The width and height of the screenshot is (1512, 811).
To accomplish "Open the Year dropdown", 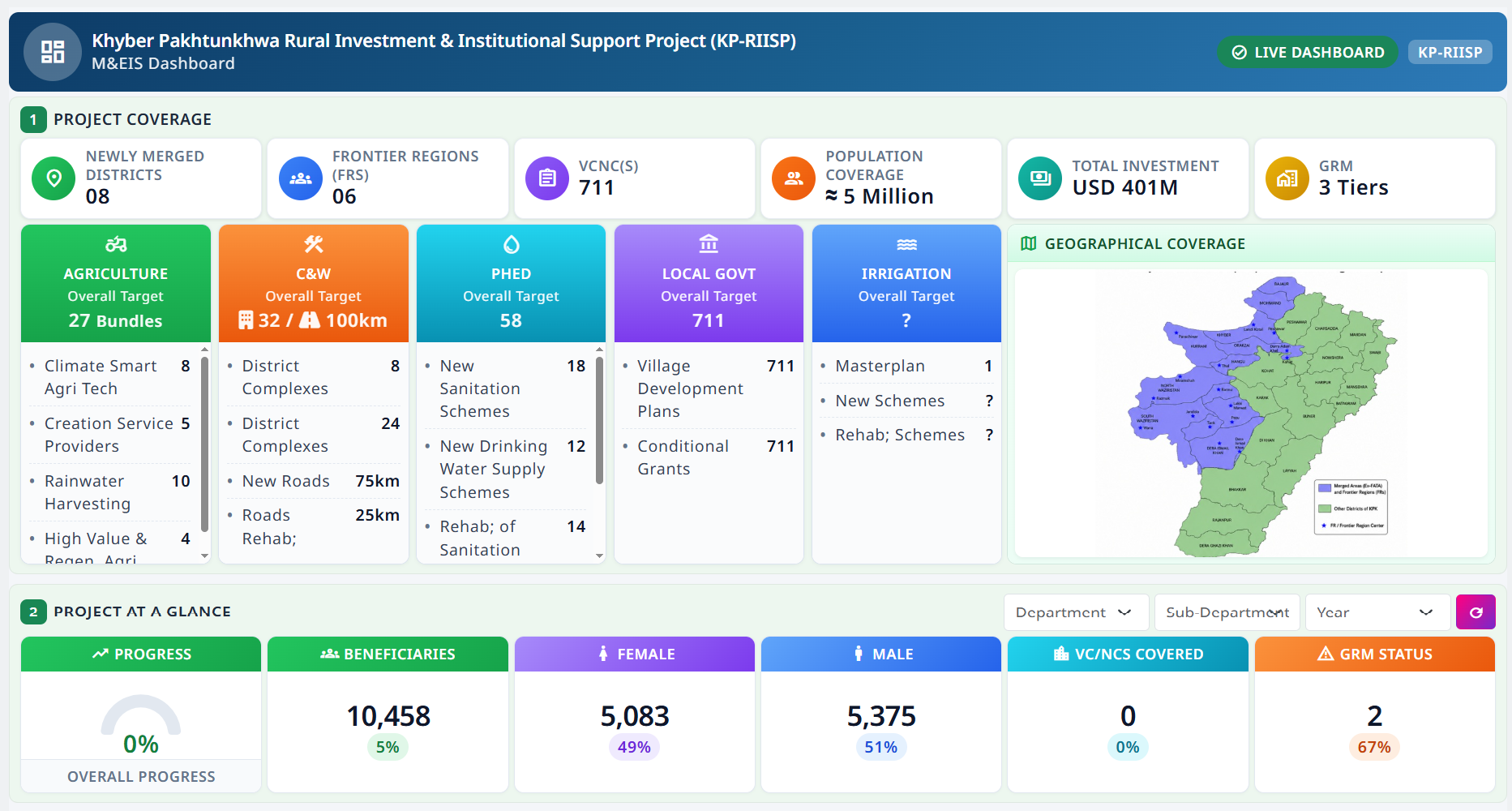I will (1377, 612).
